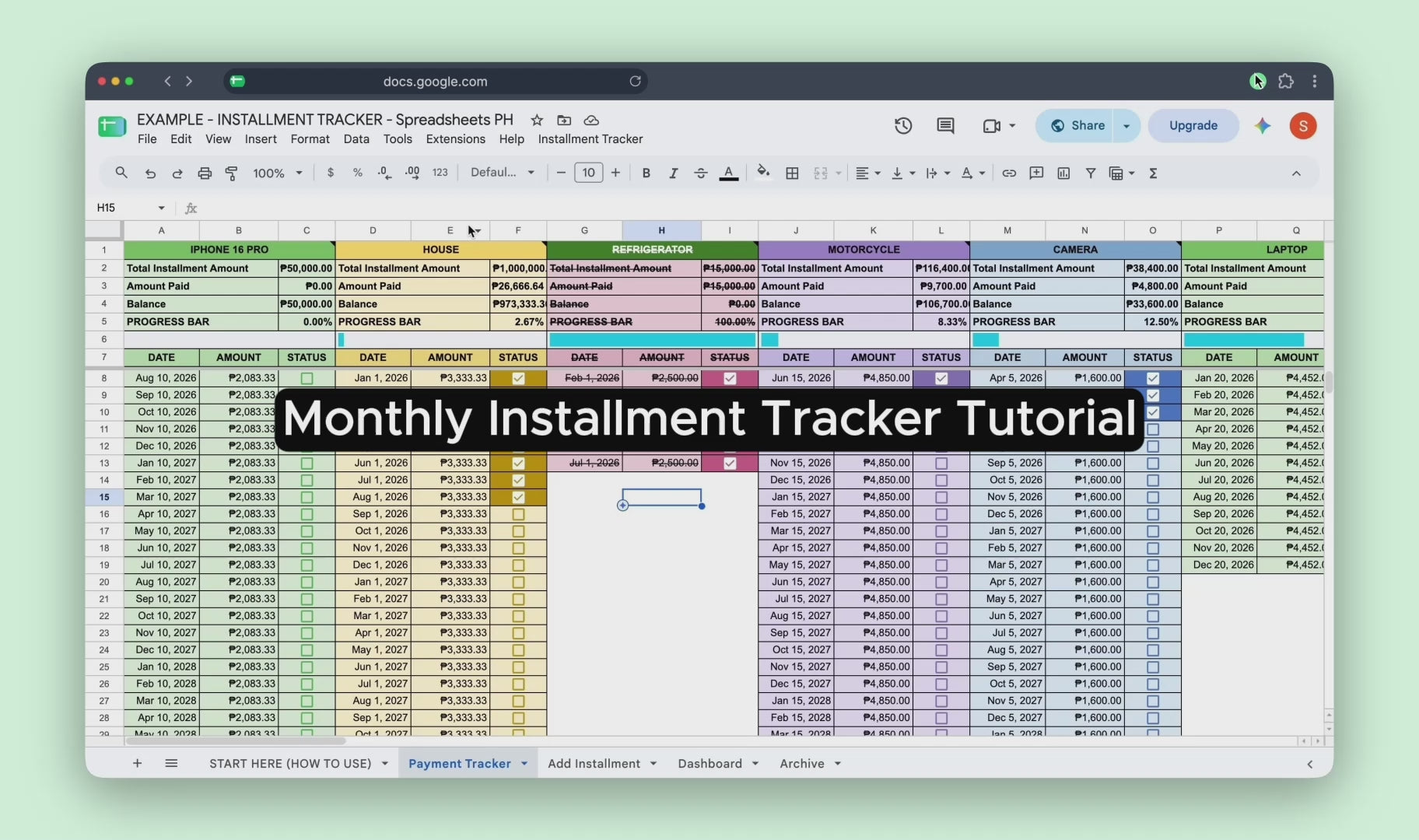This screenshot has width=1419, height=840.
Task: Redo the last action
Action: [177, 173]
